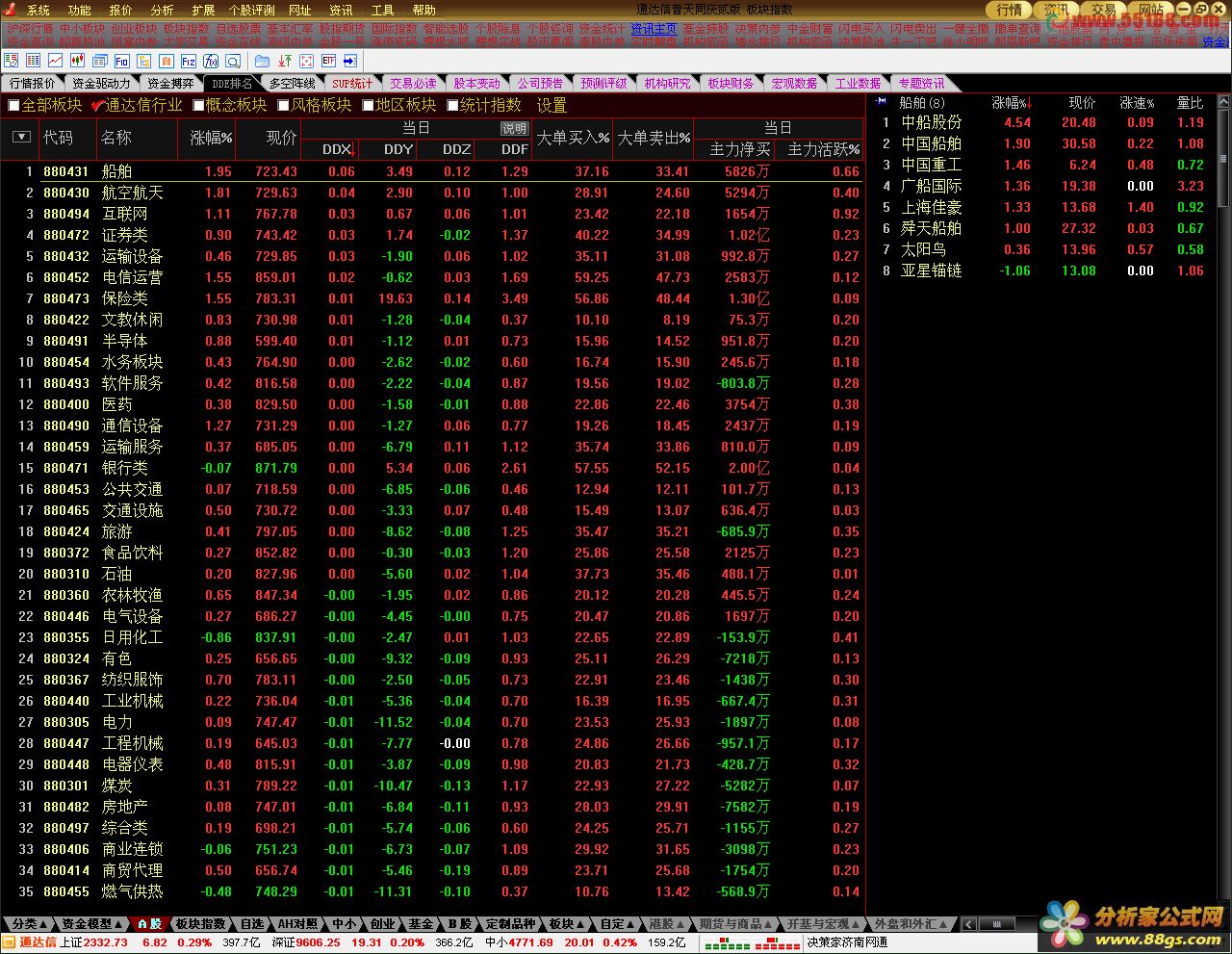Switch to the 资金博弈 tab
This screenshot has height=954, width=1232.
[170, 84]
